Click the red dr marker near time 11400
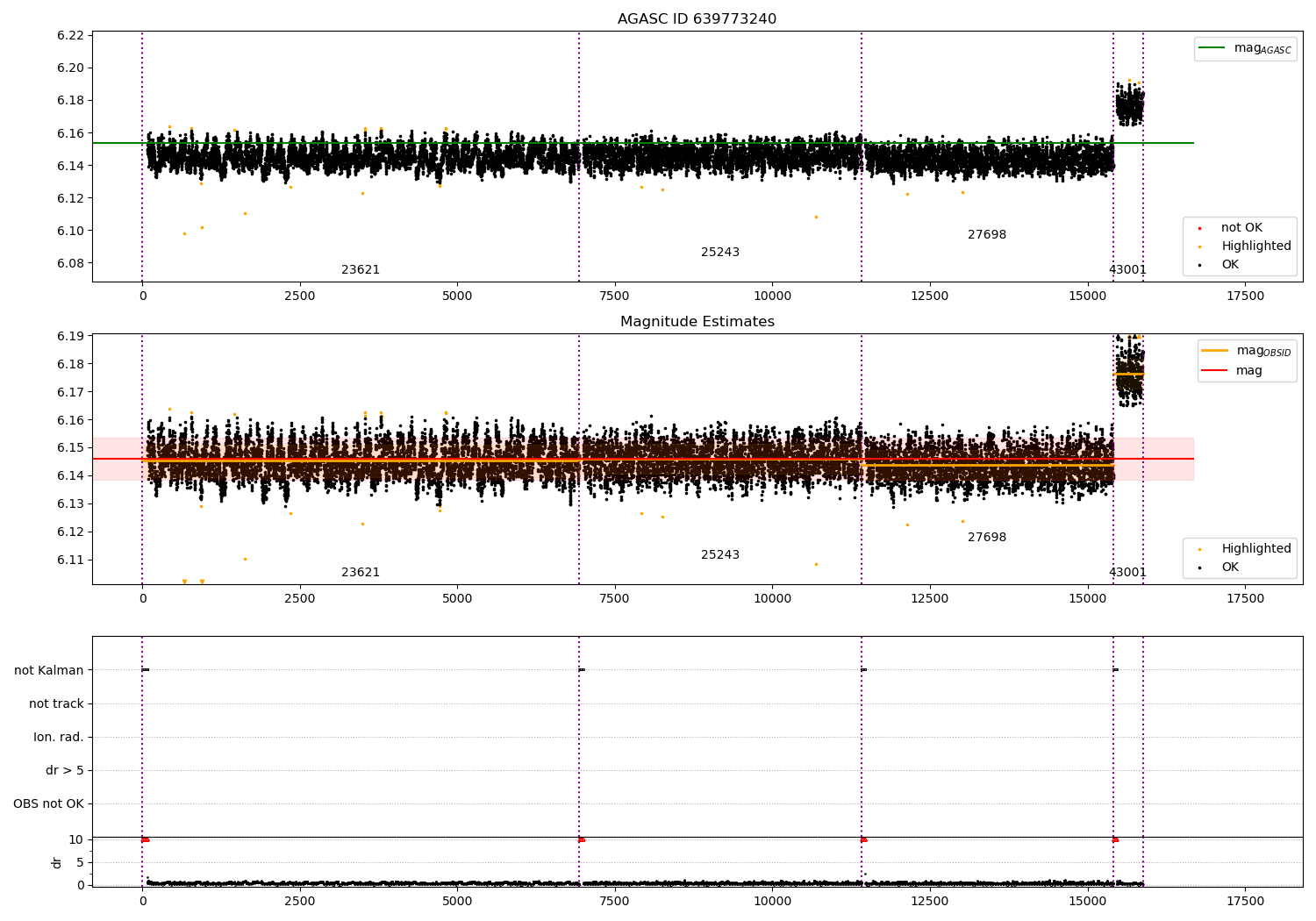The image size is (1316, 921). click(863, 839)
